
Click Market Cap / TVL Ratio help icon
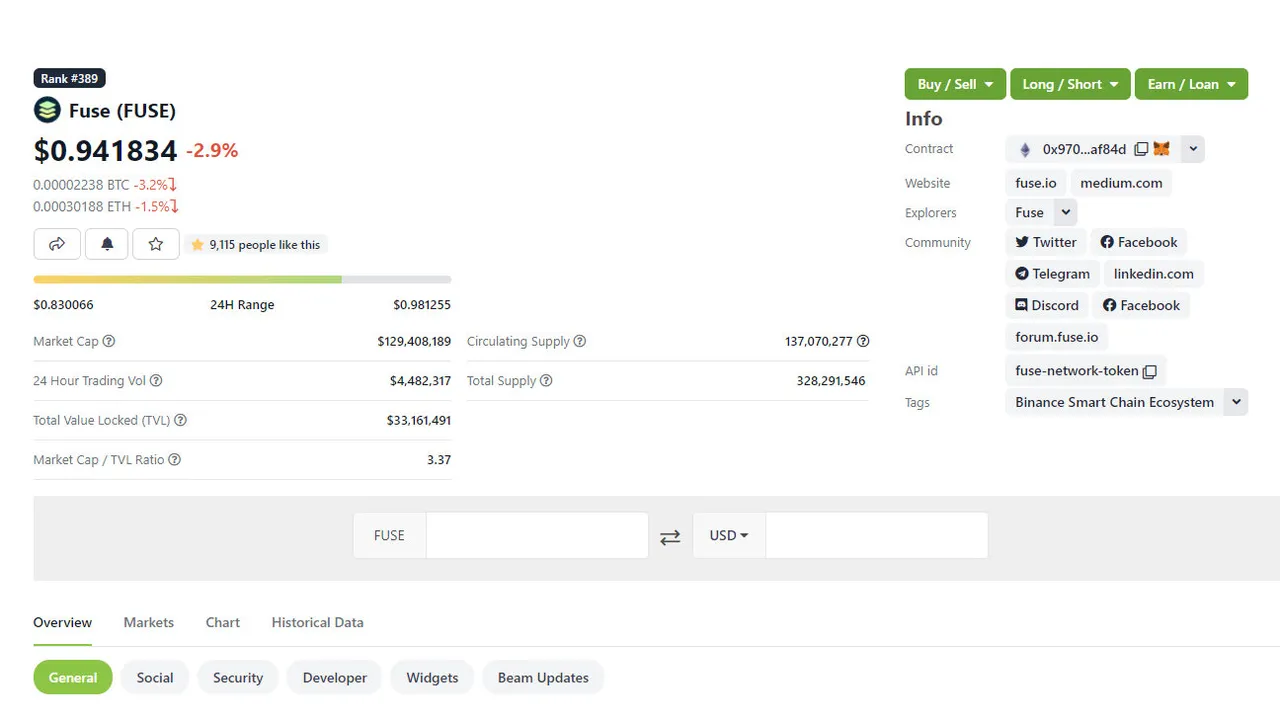pos(175,460)
